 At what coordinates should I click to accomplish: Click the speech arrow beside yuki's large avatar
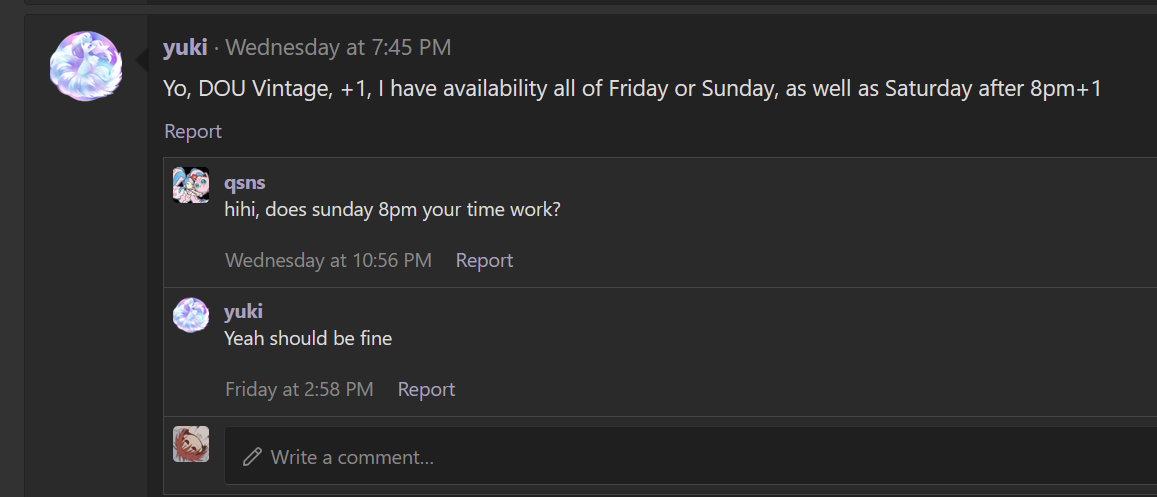coord(142,61)
